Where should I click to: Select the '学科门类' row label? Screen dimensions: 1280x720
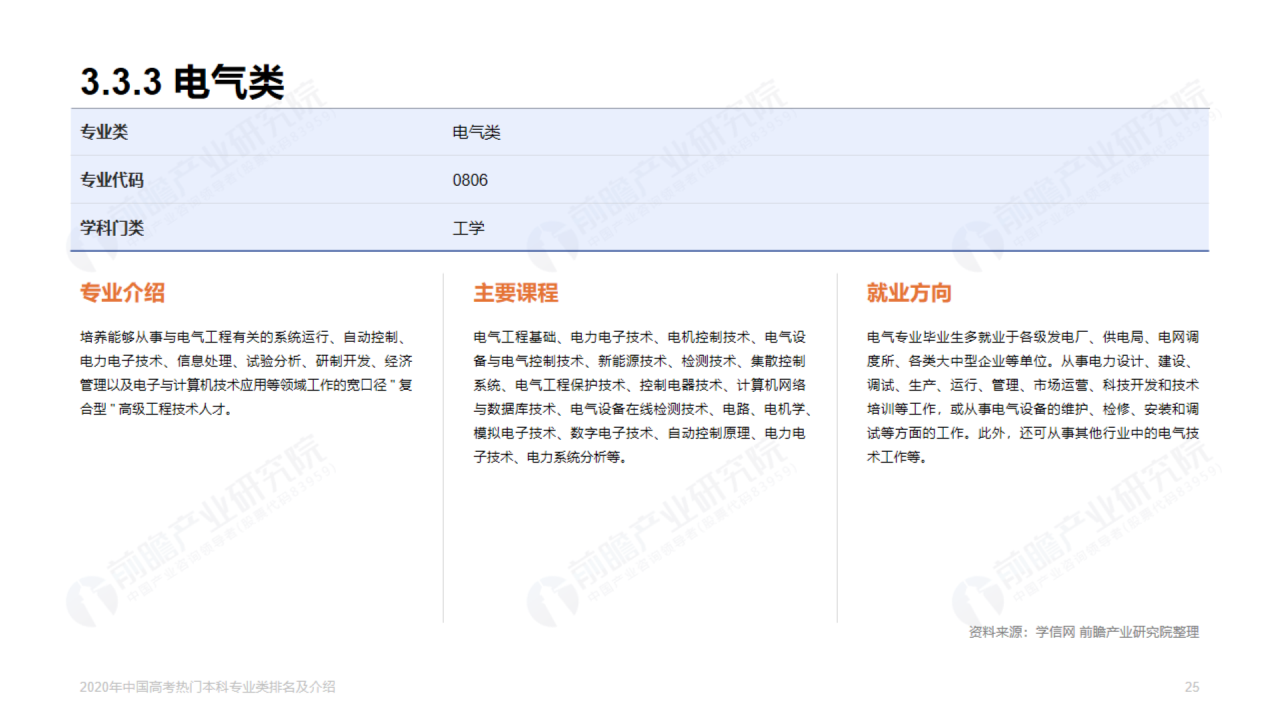pos(112,228)
